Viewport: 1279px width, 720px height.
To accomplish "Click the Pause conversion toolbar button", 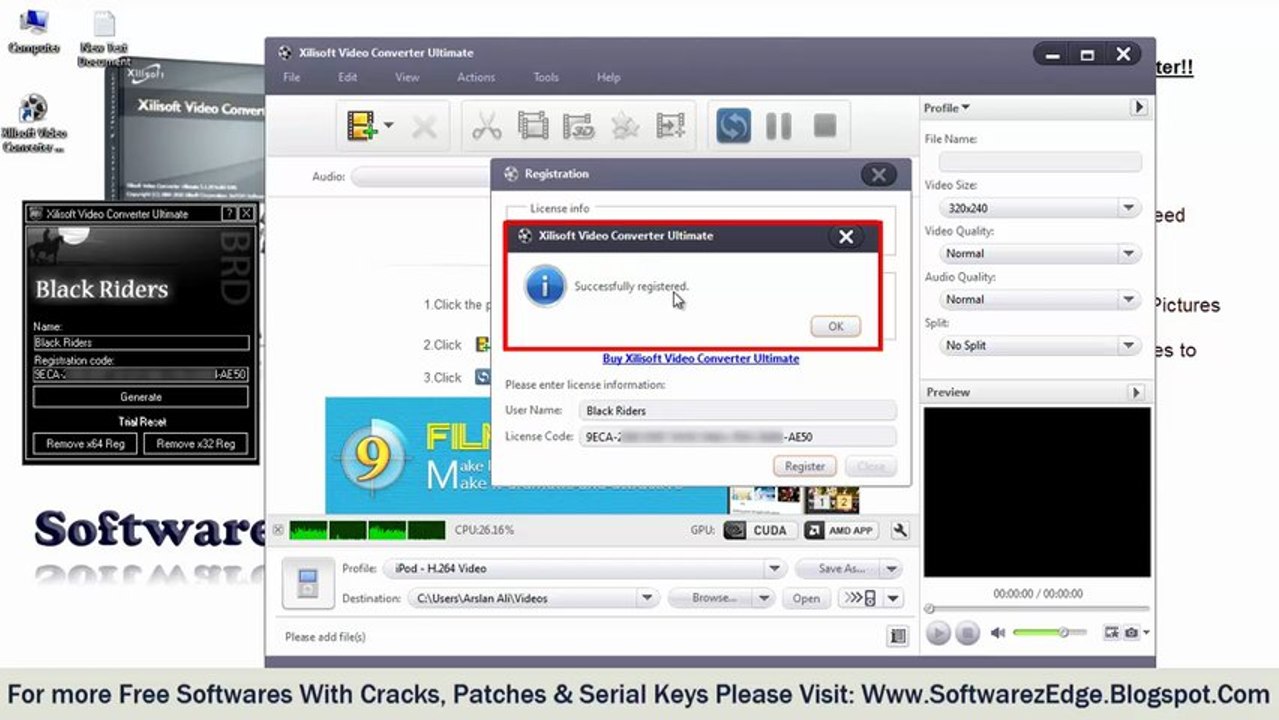I will point(778,126).
